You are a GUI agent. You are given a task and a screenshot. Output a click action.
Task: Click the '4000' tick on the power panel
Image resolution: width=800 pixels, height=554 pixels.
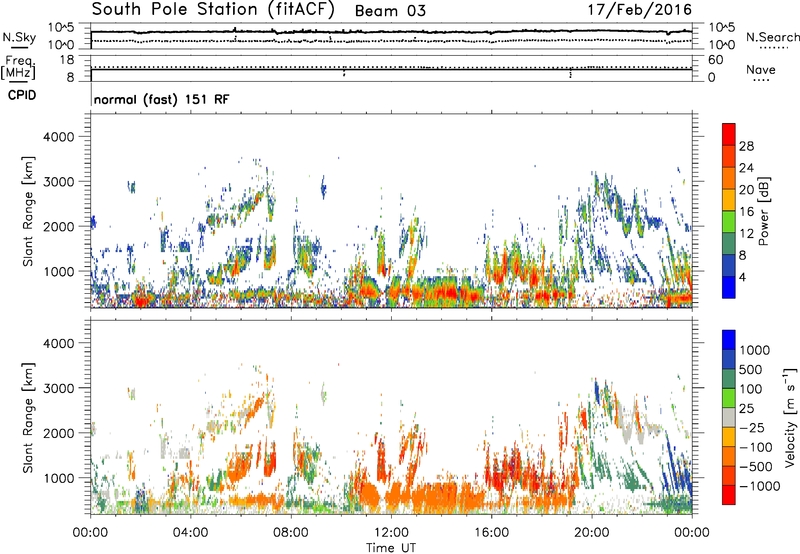point(58,137)
